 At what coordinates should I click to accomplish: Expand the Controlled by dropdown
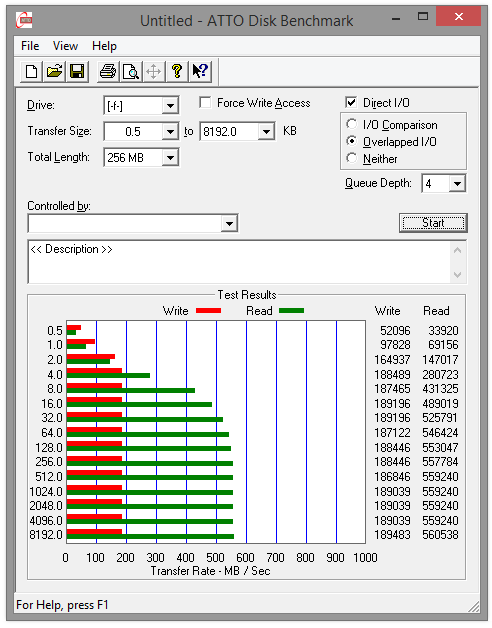coord(230,223)
